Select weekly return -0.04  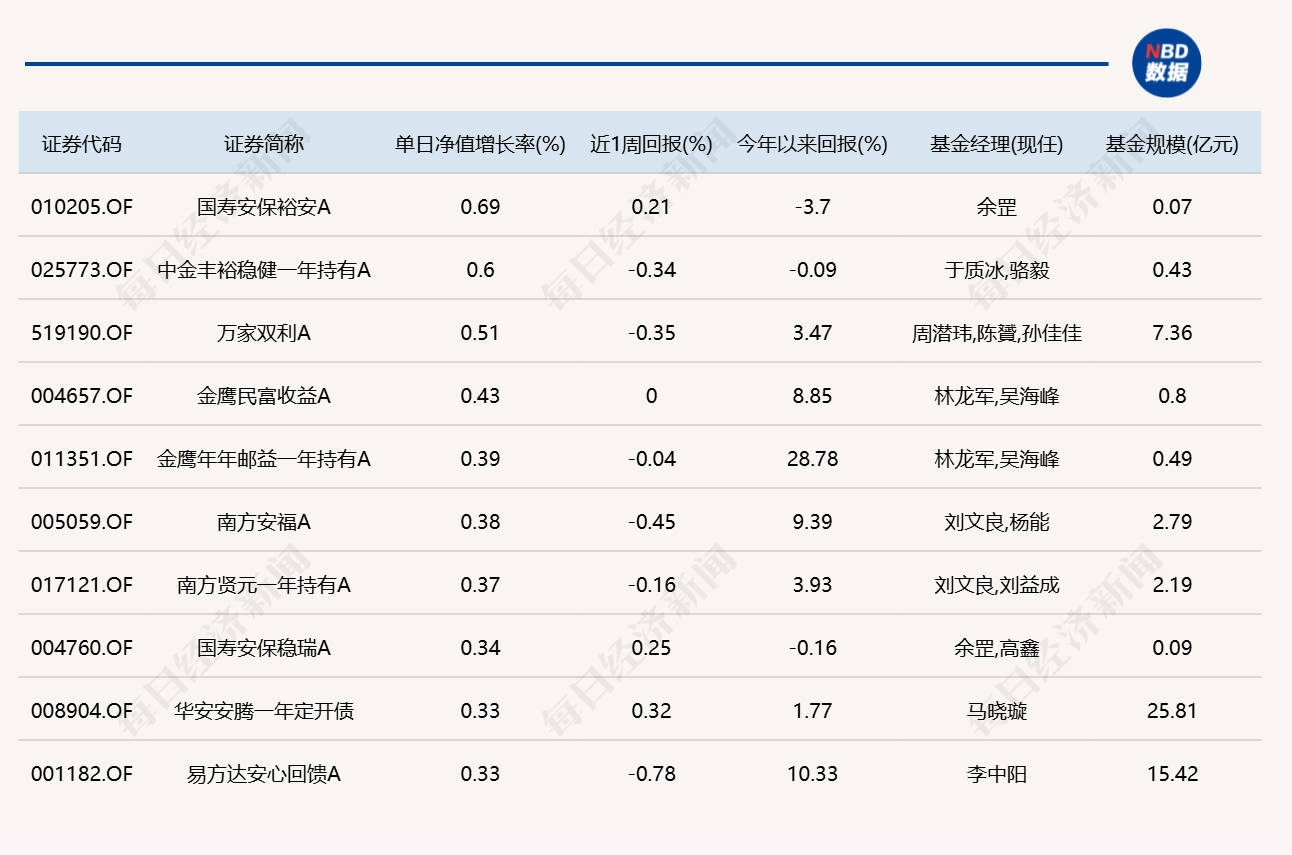[x=651, y=459]
